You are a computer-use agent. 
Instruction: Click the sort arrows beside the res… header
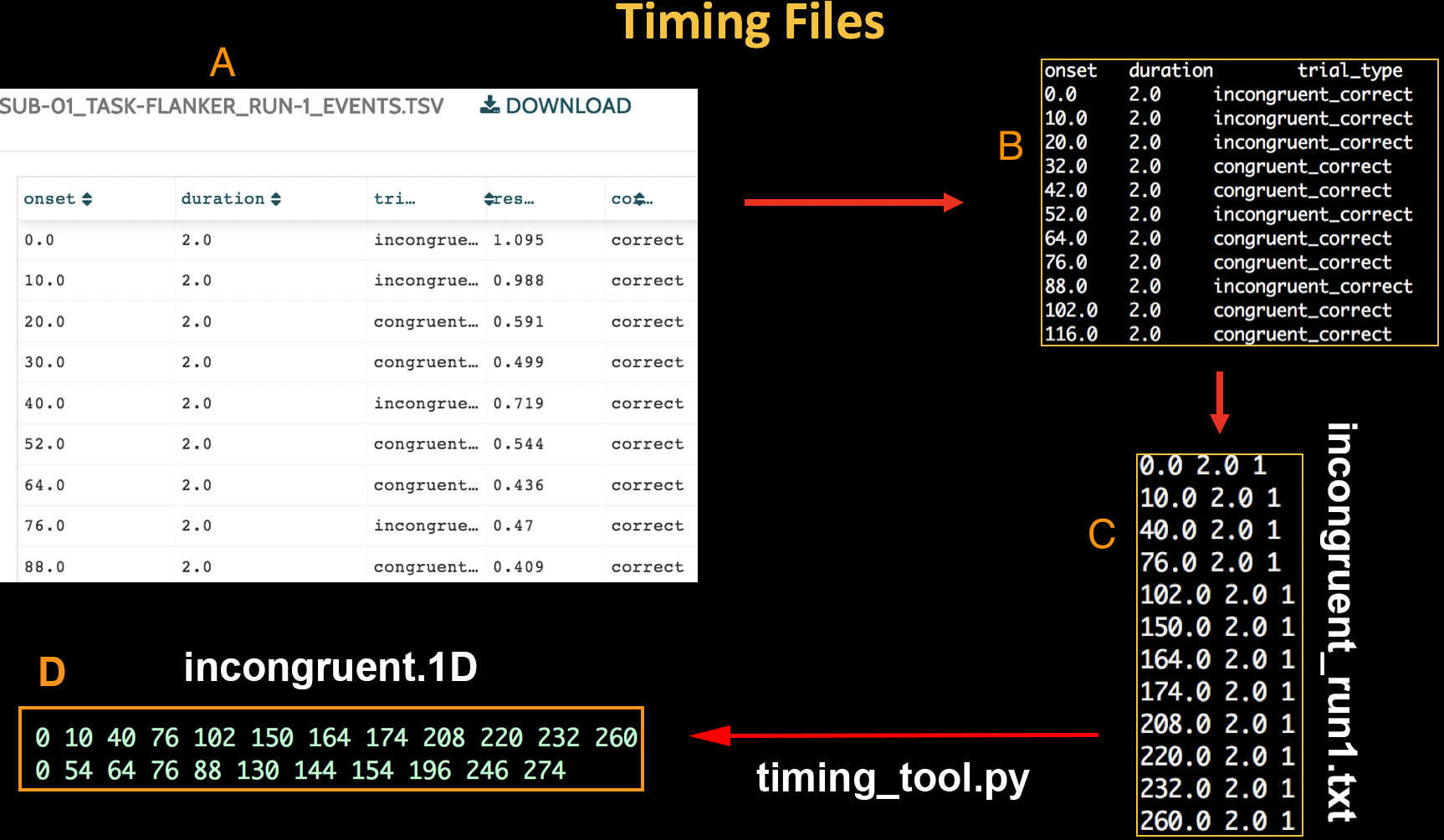pos(489,198)
